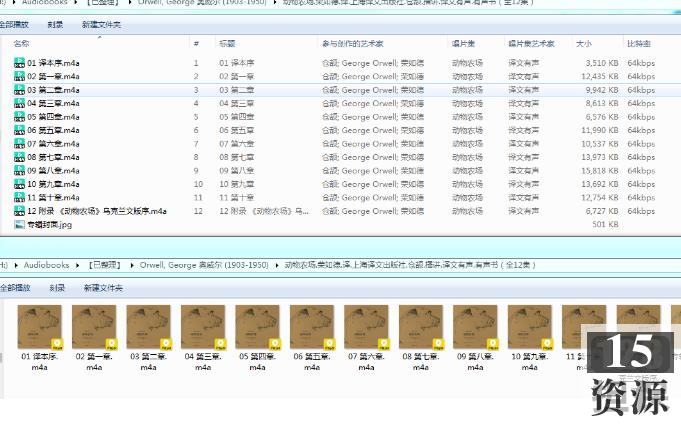Select the 07 第六章.m4a file icon
This screenshot has width=681, height=424.
19,143
